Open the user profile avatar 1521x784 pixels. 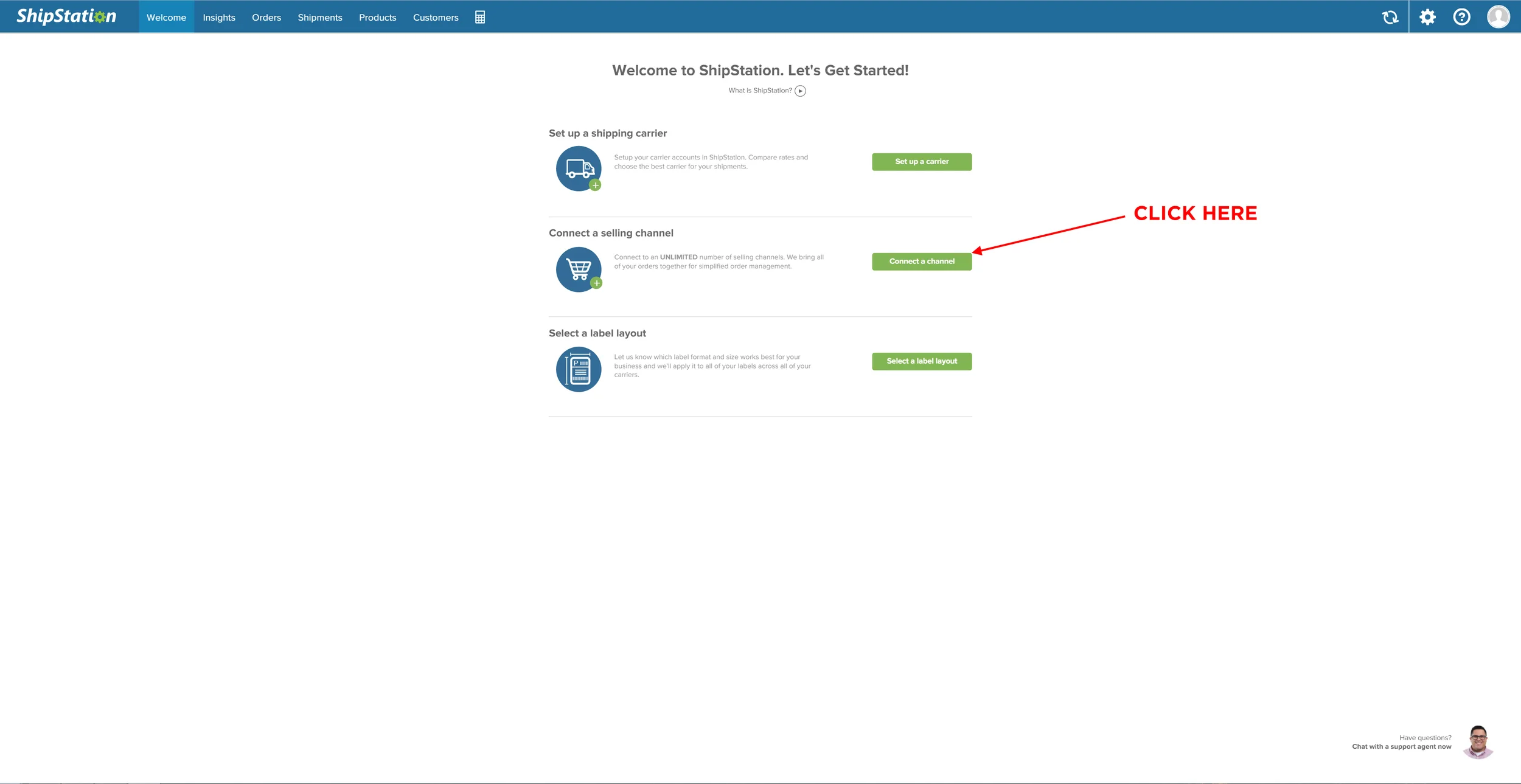click(x=1498, y=16)
